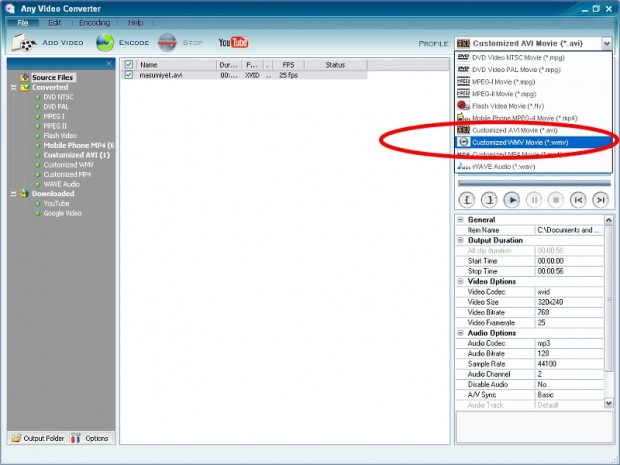The height and width of the screenshot is (465, 620).
Task: Select Customized AVI Movie in profile list
Action: (533, 130)
